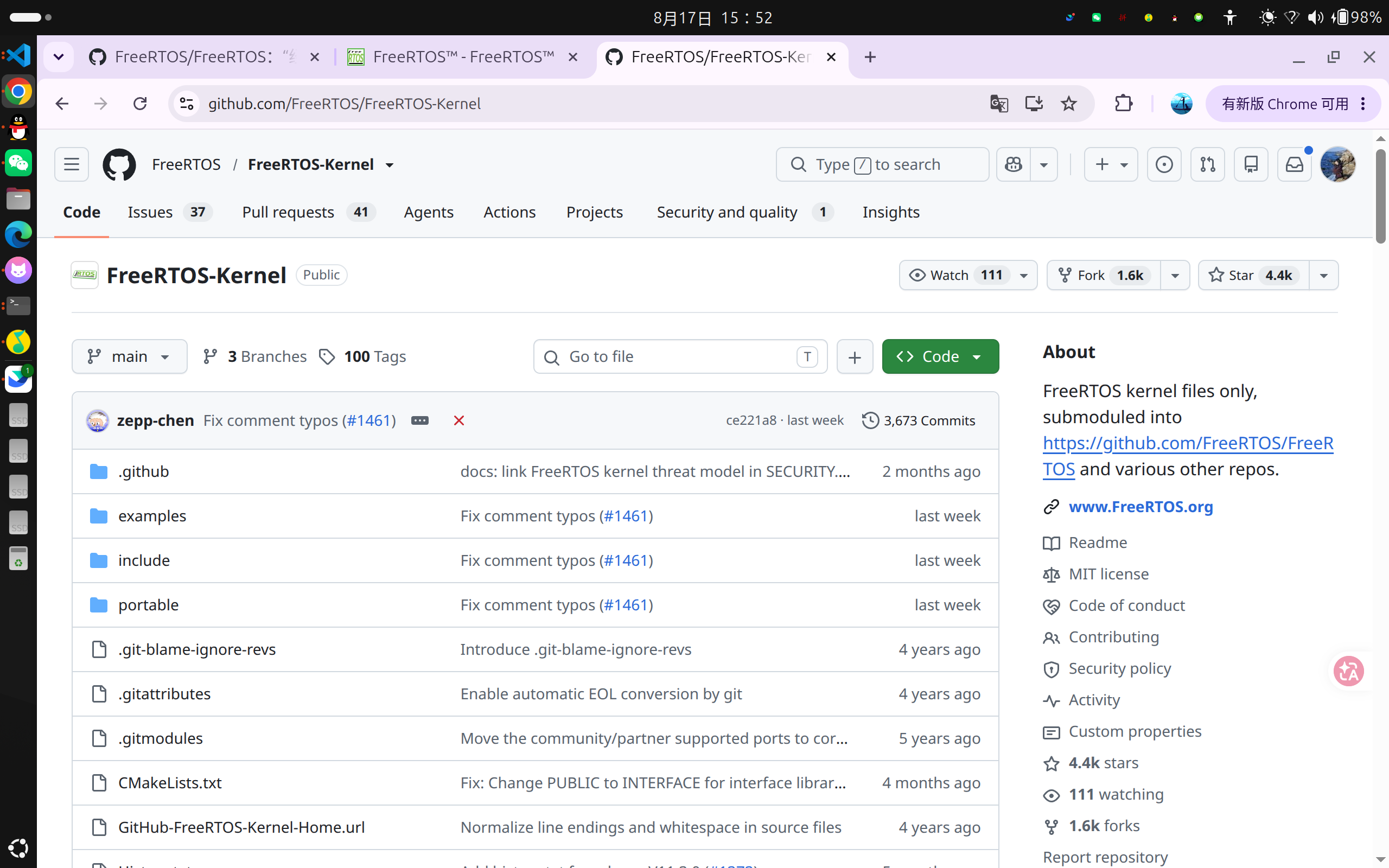Screen dimensions: 1389x868
Task: Open the portable folder
Action: (x=149, y=605)
